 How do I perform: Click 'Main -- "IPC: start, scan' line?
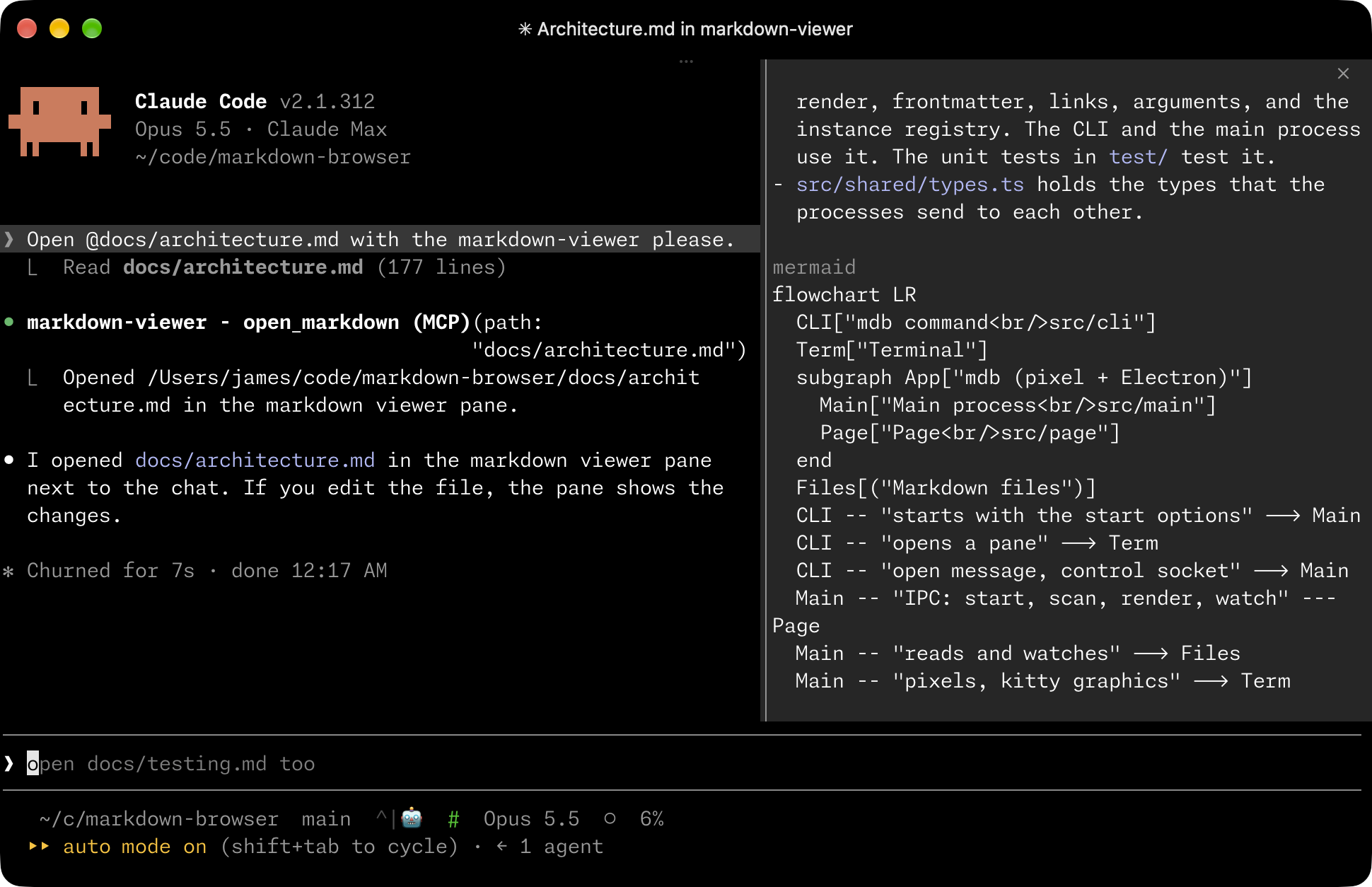pyautogui.click(x=1065, y=598)
